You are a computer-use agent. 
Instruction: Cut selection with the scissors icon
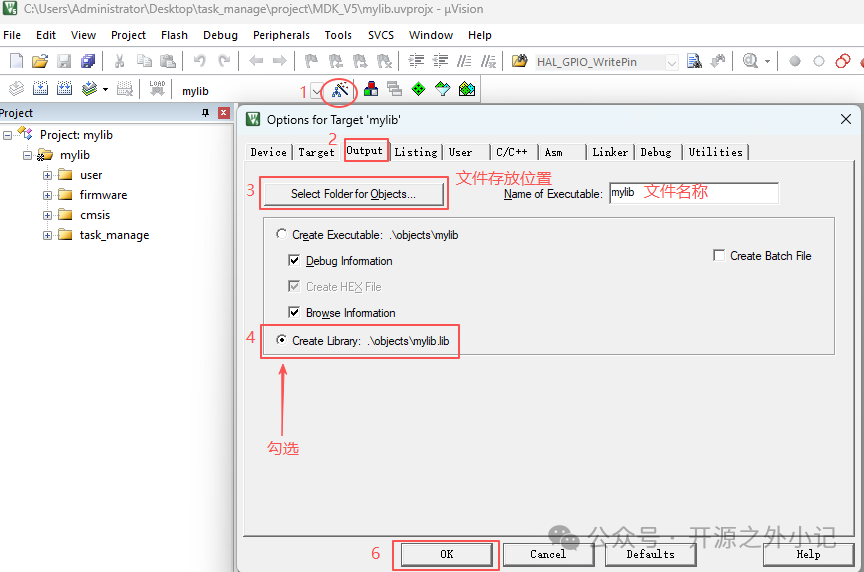point(119,61)
